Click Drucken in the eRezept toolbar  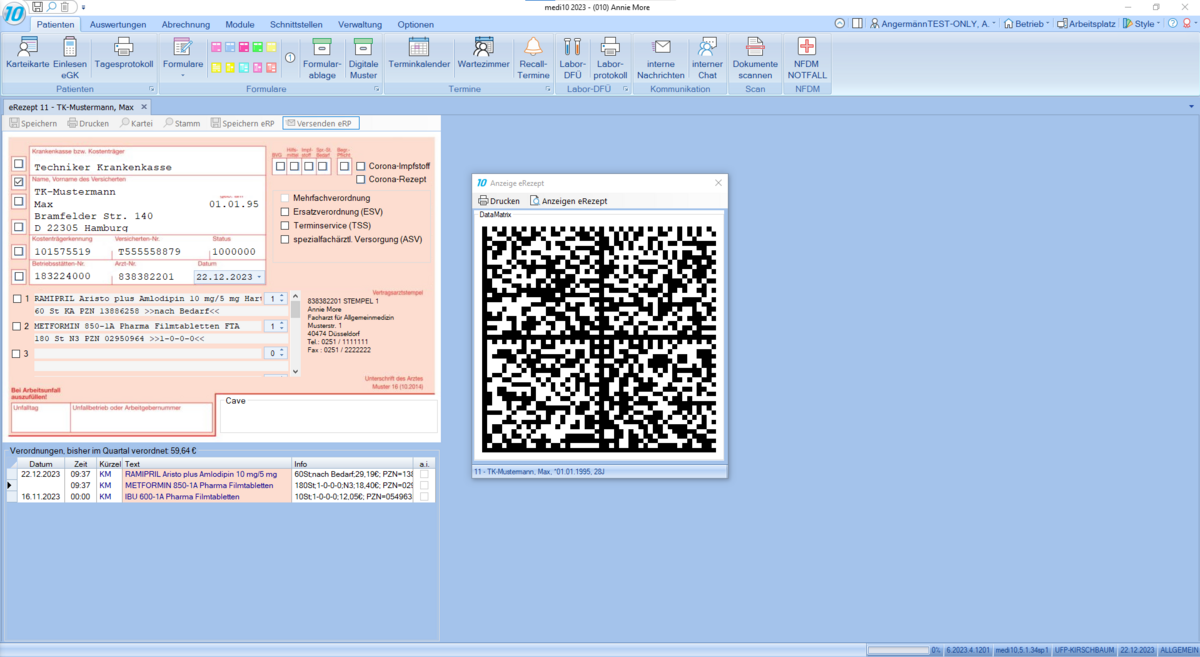(x=88, y=123)
